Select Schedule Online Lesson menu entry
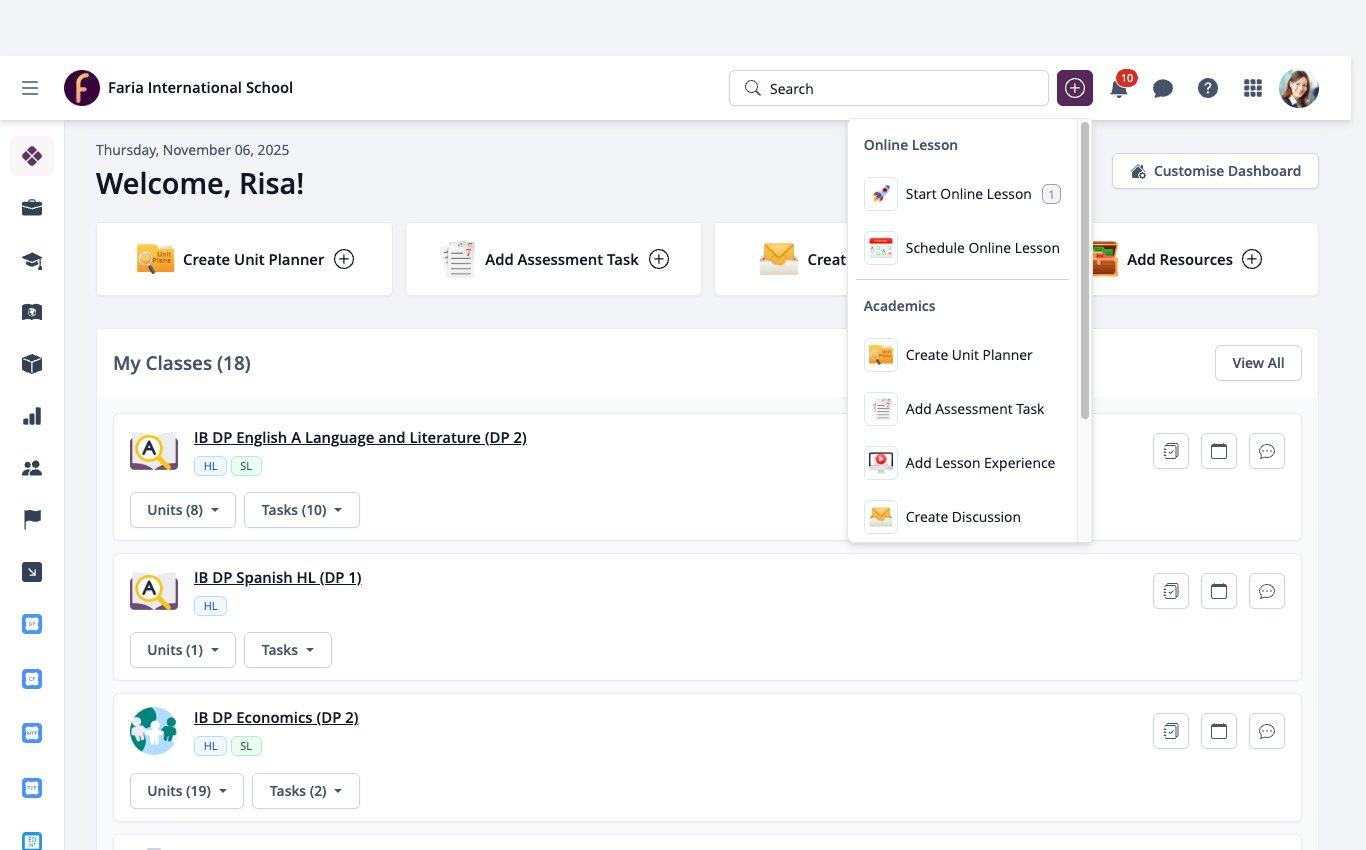1366x850 pixels. [963, 248]
